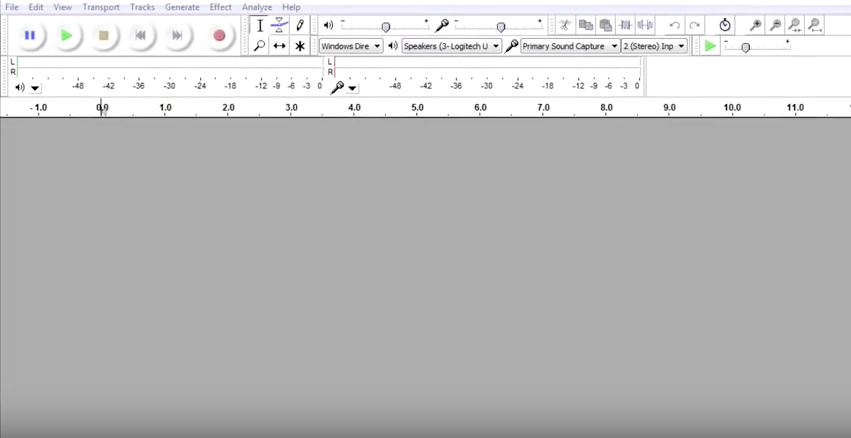Fit entire project in window
851x438 pixels.
[x=814, y=25]
